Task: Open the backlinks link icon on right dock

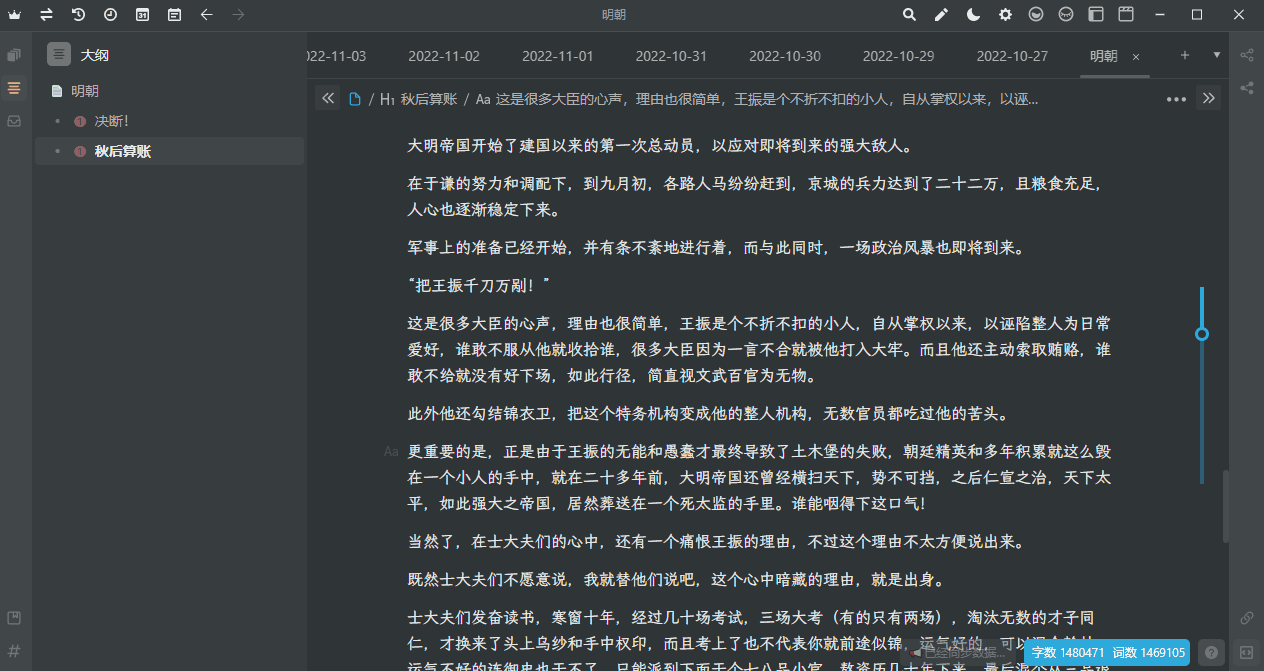Action: click(x=1247, y=618)
